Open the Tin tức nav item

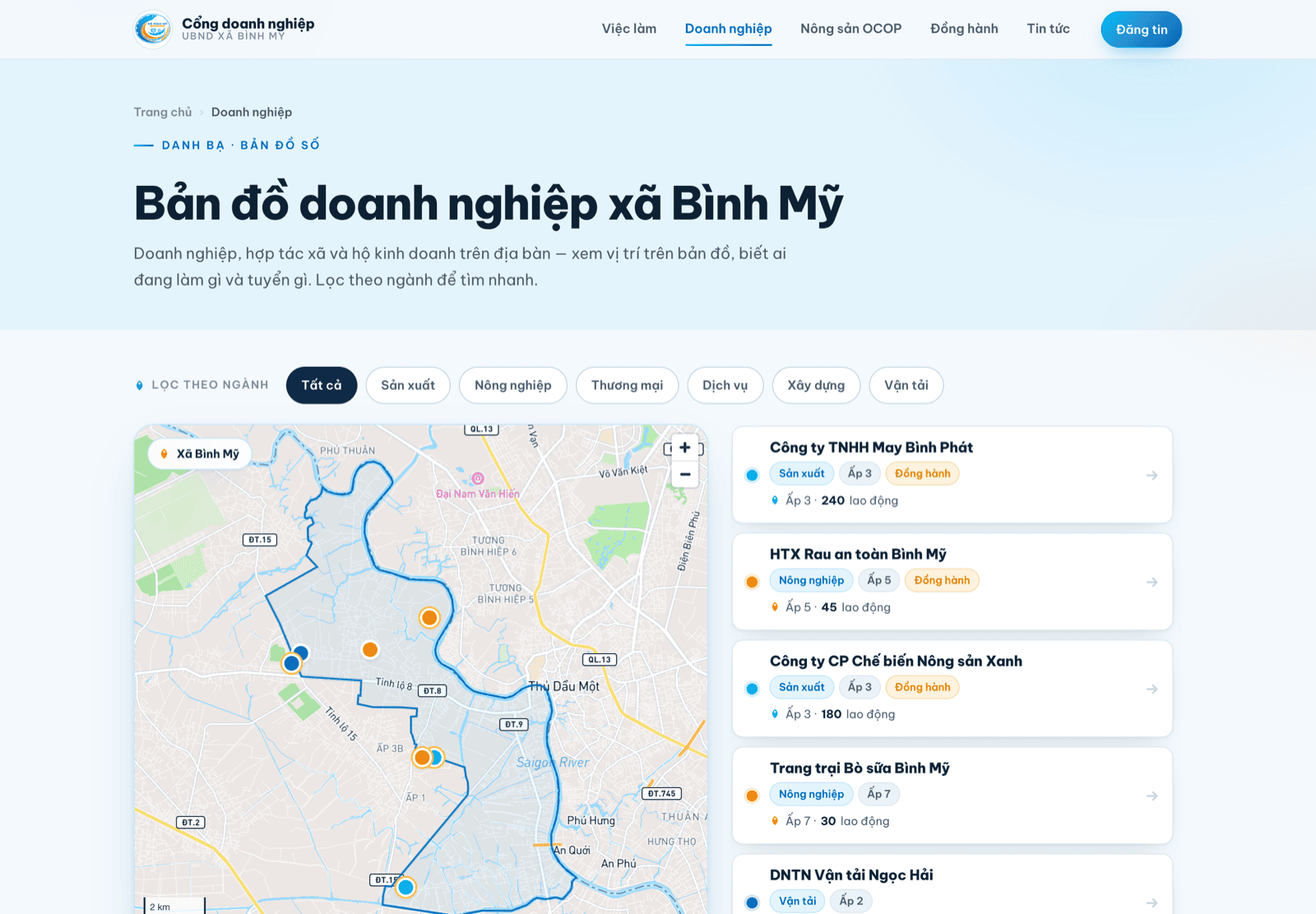point(1048,29)
